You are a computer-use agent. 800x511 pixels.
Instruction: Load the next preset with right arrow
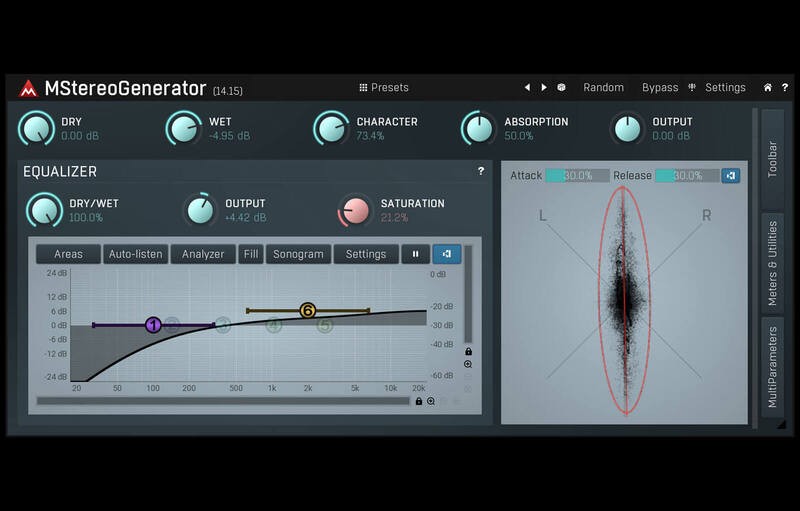pyautogui.click(x=544, y=87)
